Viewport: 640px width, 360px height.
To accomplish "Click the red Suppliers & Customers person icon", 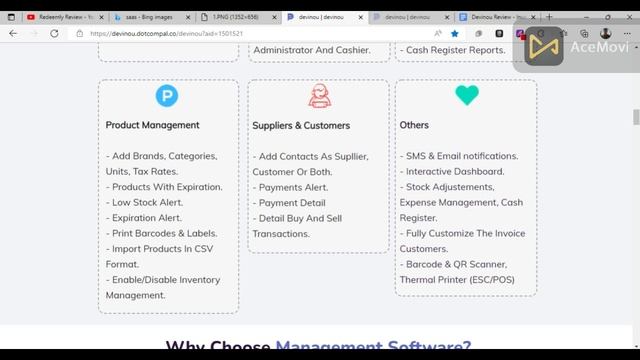I will (x=320, y=96).
